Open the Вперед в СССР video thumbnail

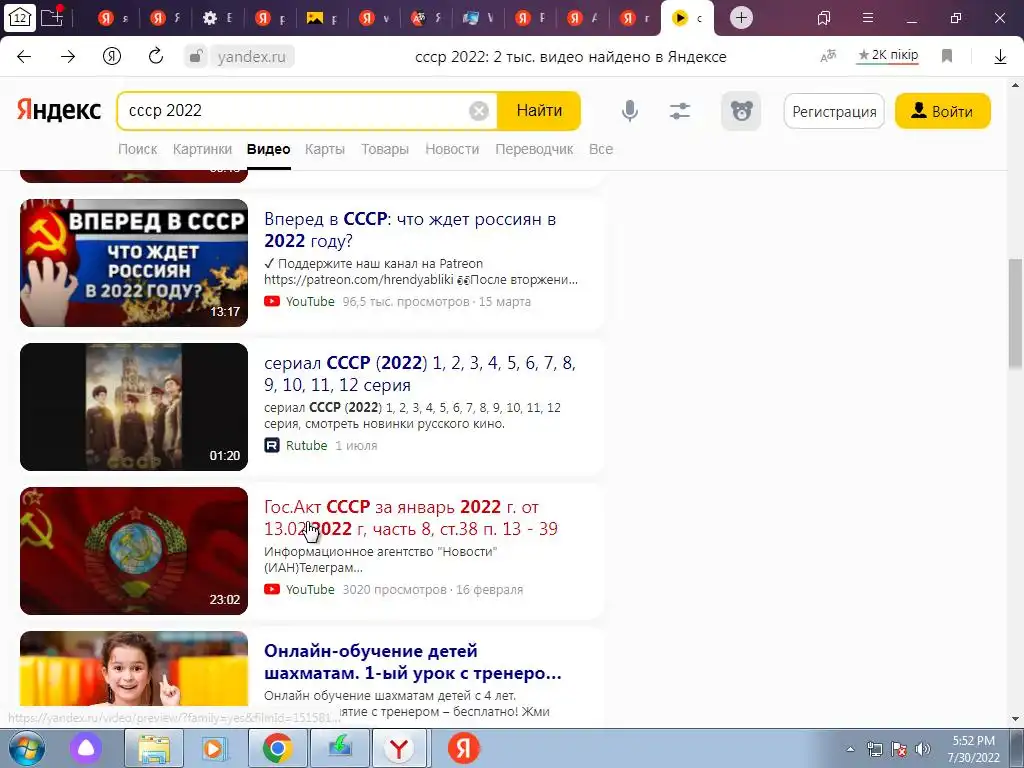[134, 263]
